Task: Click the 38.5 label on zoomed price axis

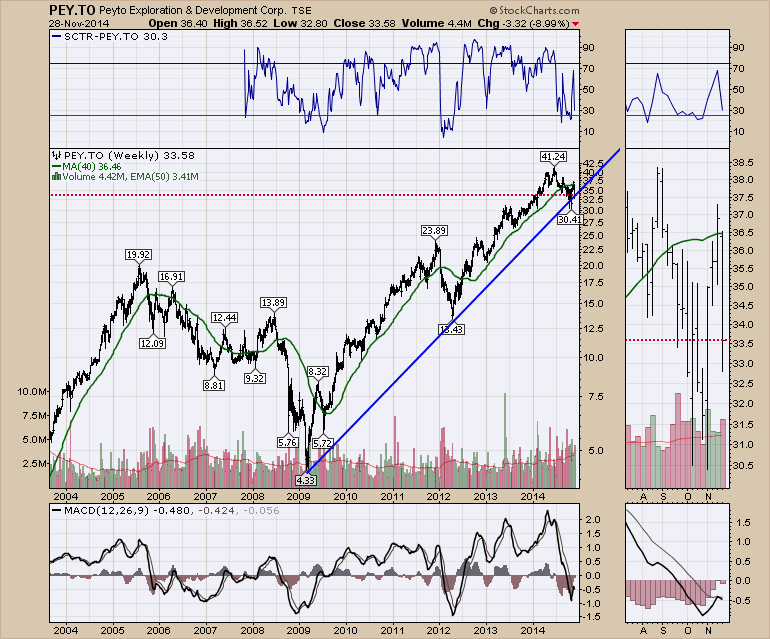Action: [x=742, y=162]
